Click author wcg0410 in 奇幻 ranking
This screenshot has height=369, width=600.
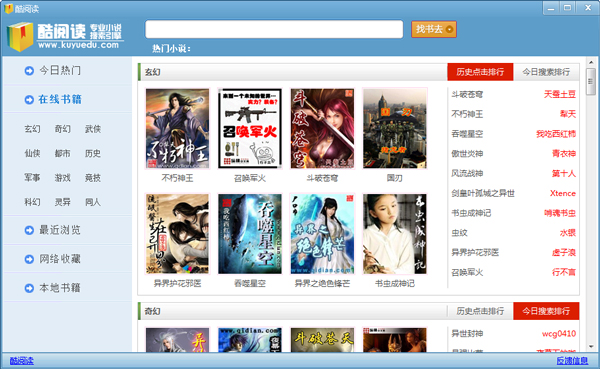click(x=559, y=334)
